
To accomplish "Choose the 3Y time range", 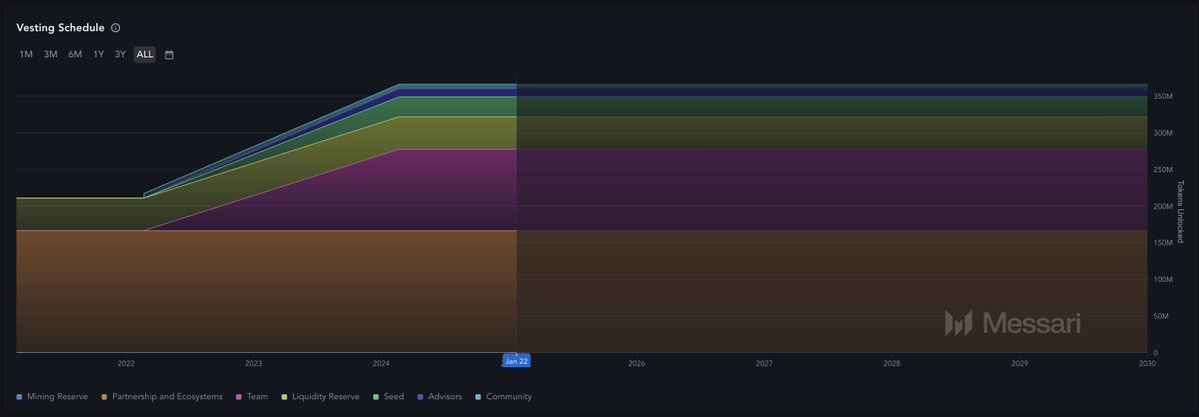I will 120,54.
